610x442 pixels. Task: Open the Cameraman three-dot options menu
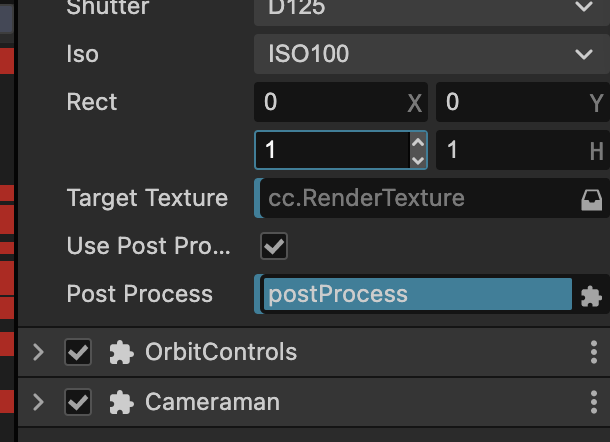point(595,403)
